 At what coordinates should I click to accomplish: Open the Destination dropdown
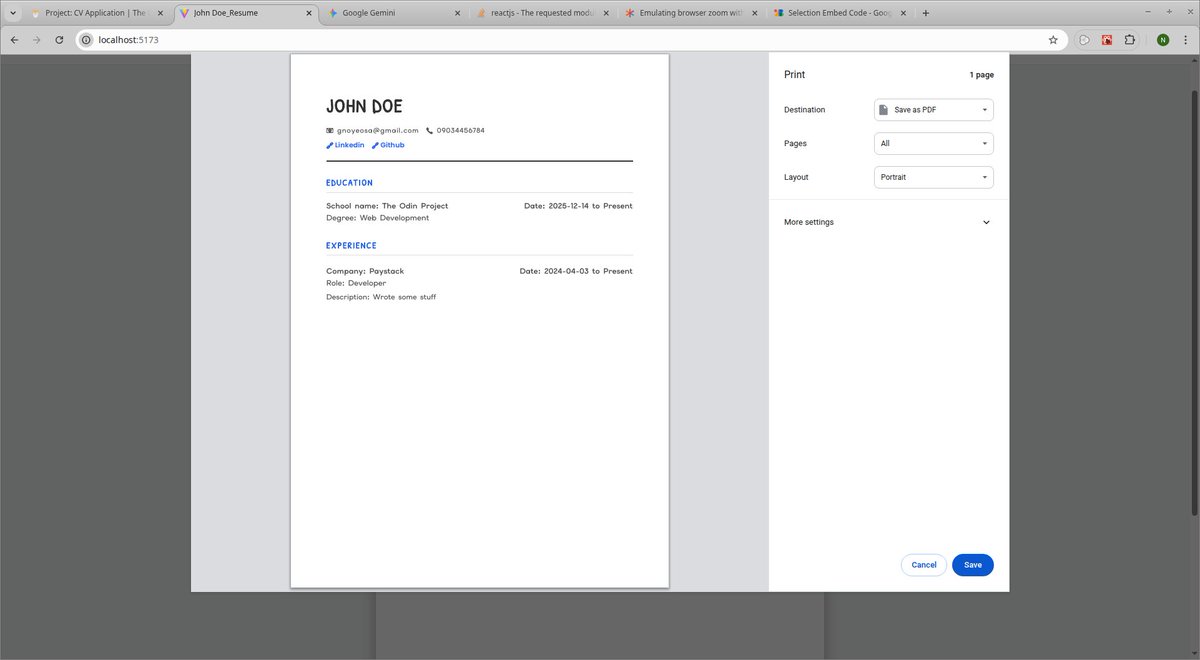tap(932, 109)
